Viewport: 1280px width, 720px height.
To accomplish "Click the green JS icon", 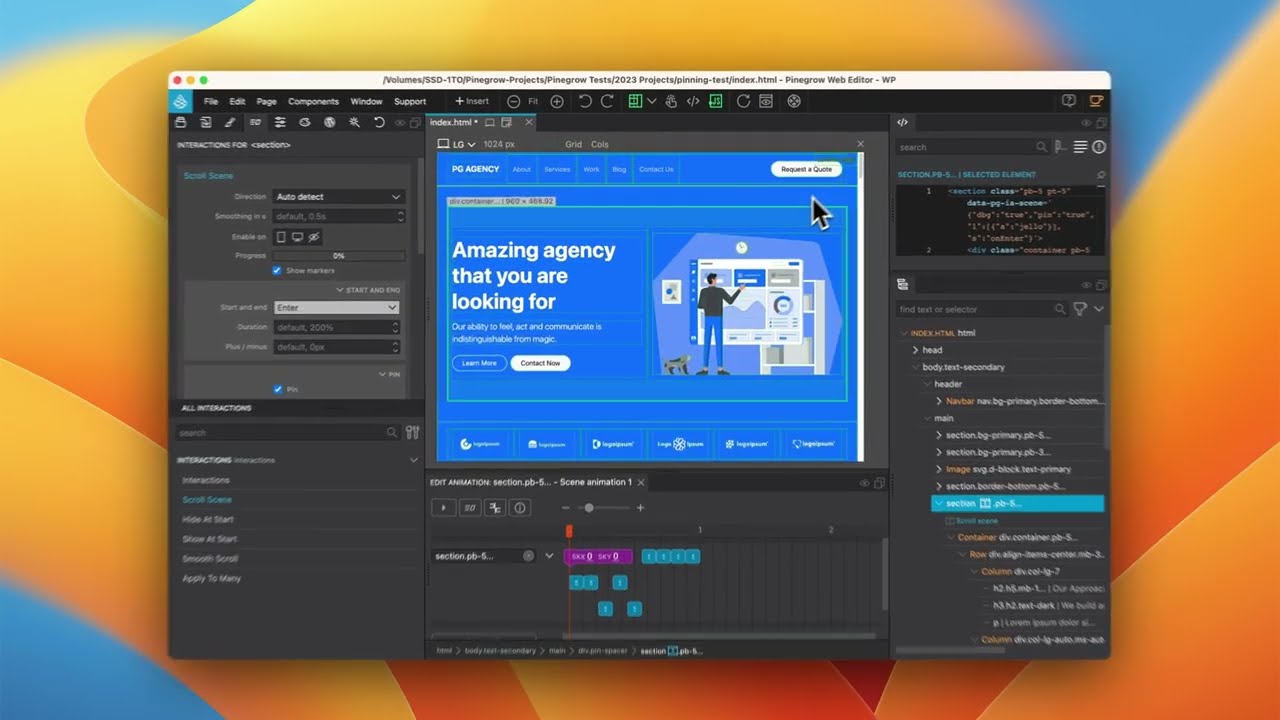I will [716, 101].
